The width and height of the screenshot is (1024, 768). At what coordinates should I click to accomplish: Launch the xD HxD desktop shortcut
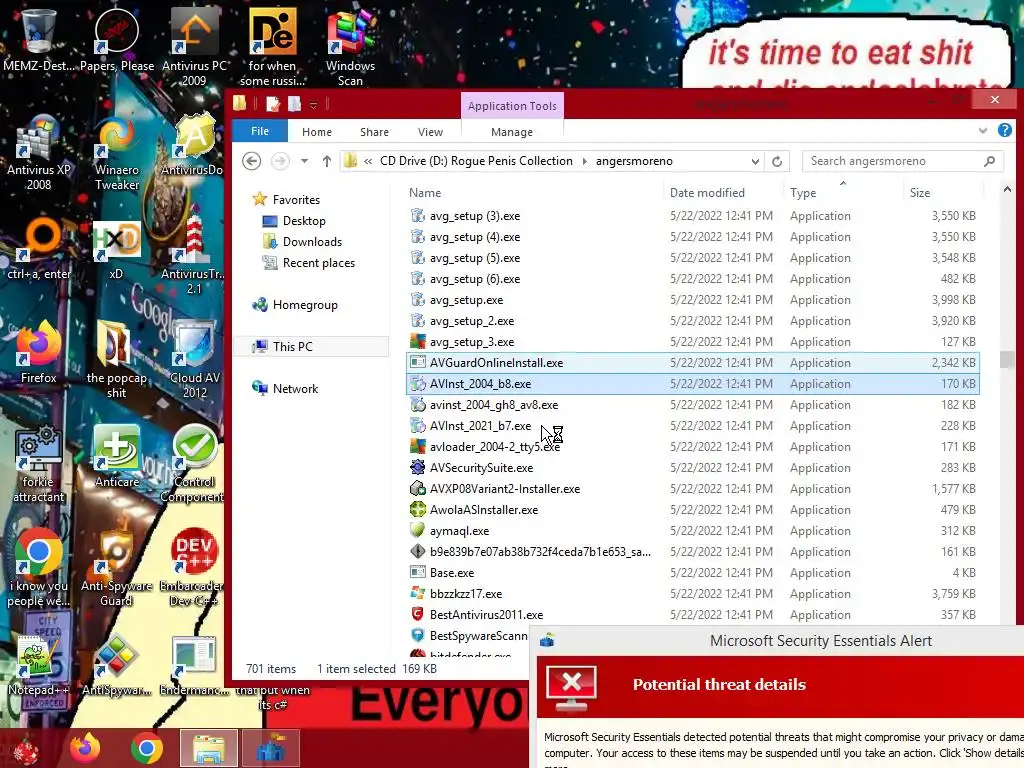116,248
